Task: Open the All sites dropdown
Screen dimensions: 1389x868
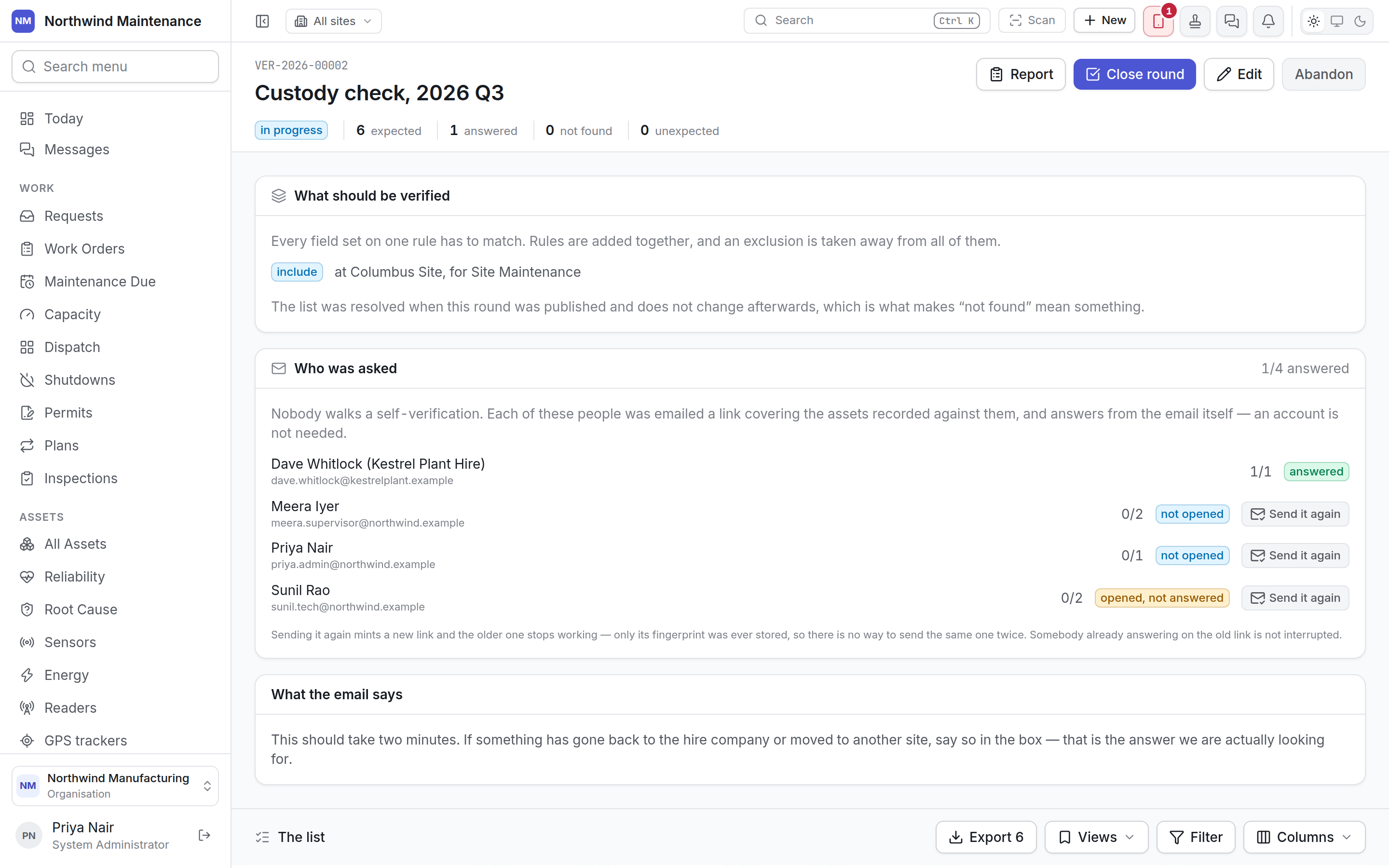Action: click(x=333, y=21)
